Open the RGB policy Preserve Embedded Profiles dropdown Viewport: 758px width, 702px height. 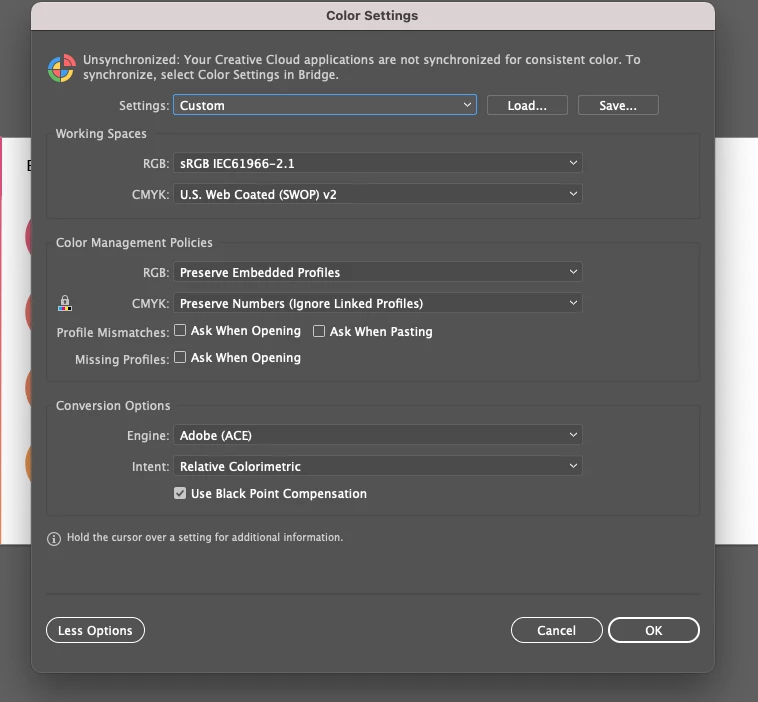[378, 272]
